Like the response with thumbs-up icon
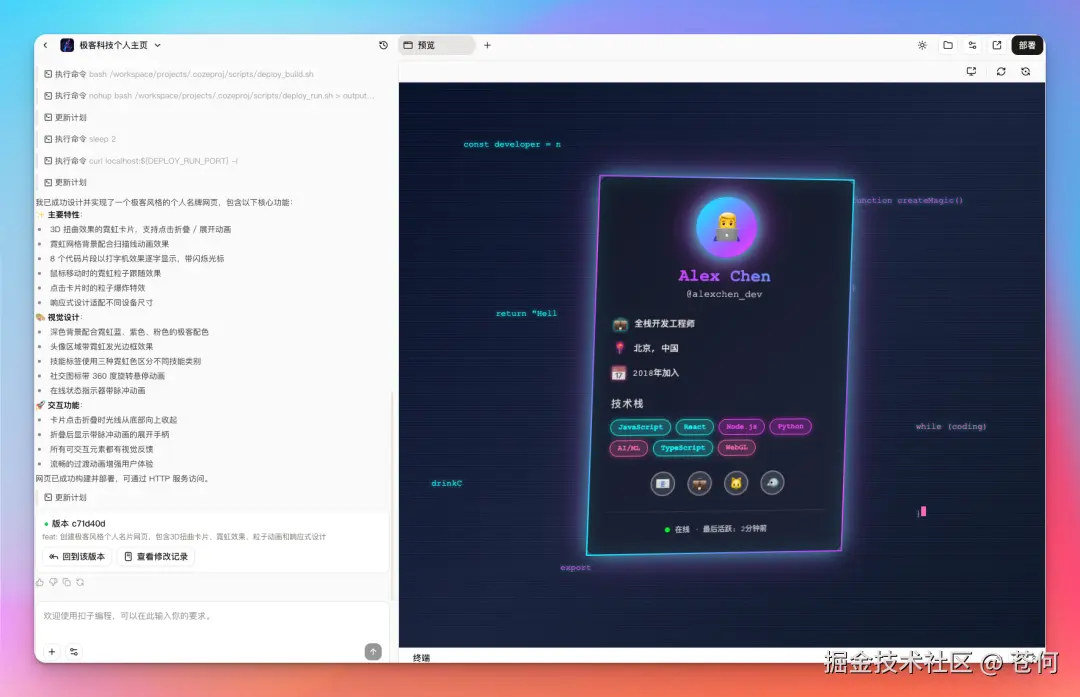The height and width of the screenshot is (697, 1080). pos(40,582)
